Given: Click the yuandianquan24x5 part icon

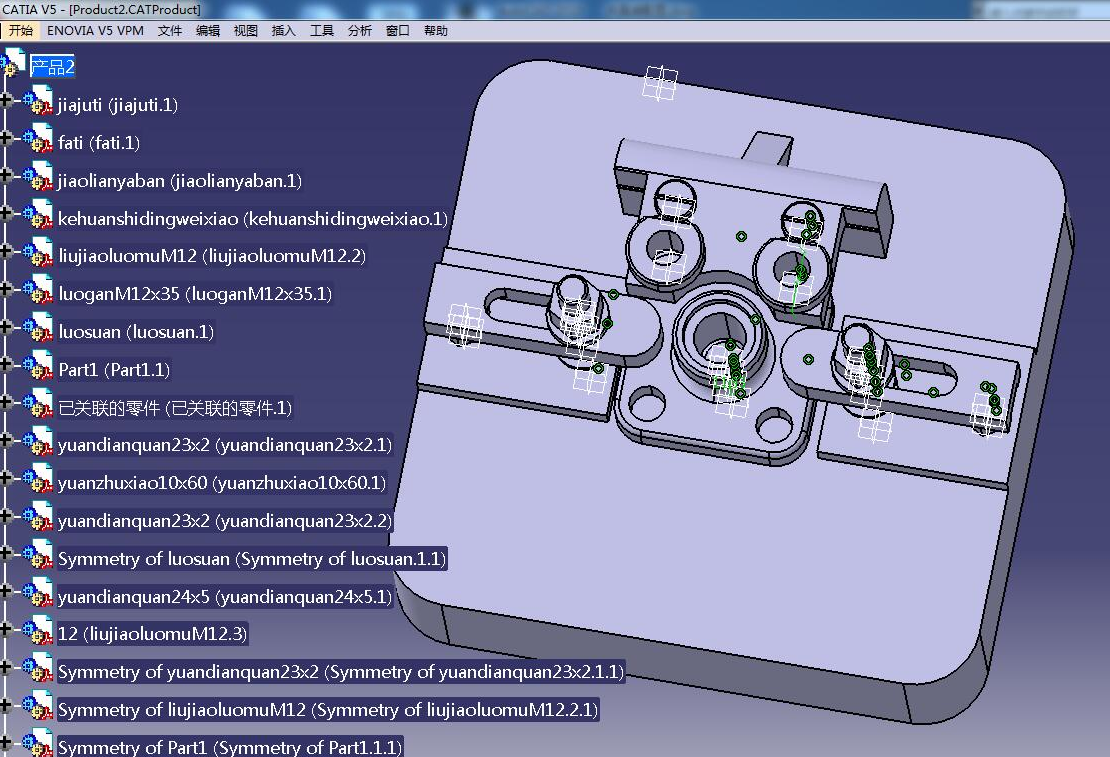Looking at the screenshot, I should coord(38,593).
